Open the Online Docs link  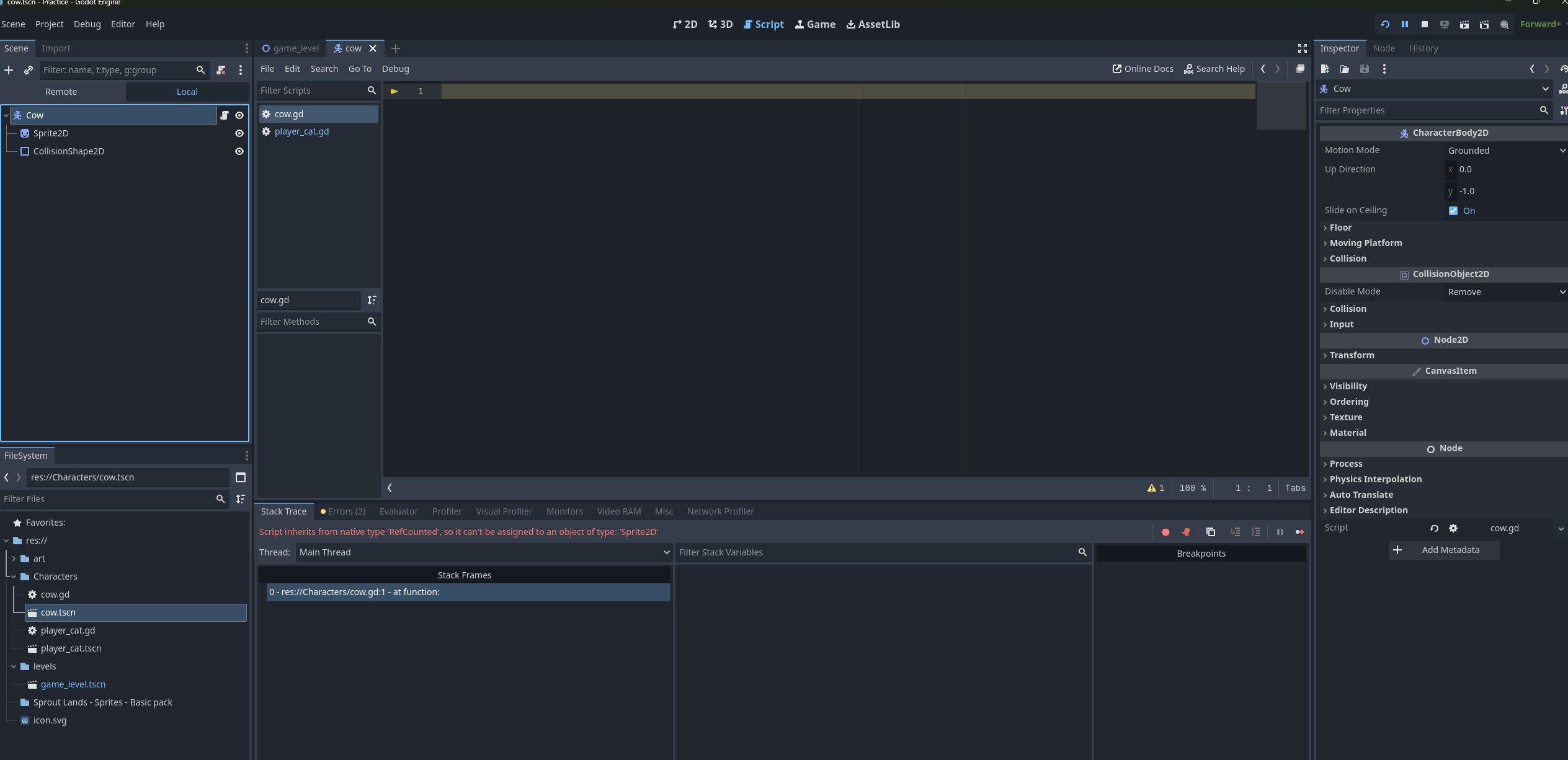point(1143,69)
